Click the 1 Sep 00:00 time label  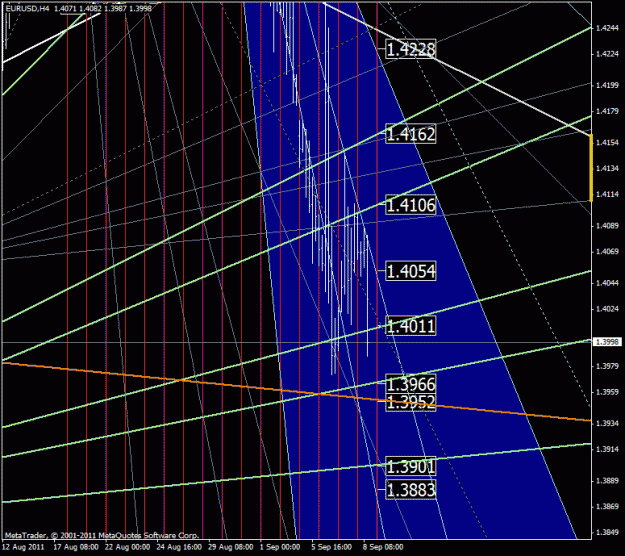(x=280, y=547)
